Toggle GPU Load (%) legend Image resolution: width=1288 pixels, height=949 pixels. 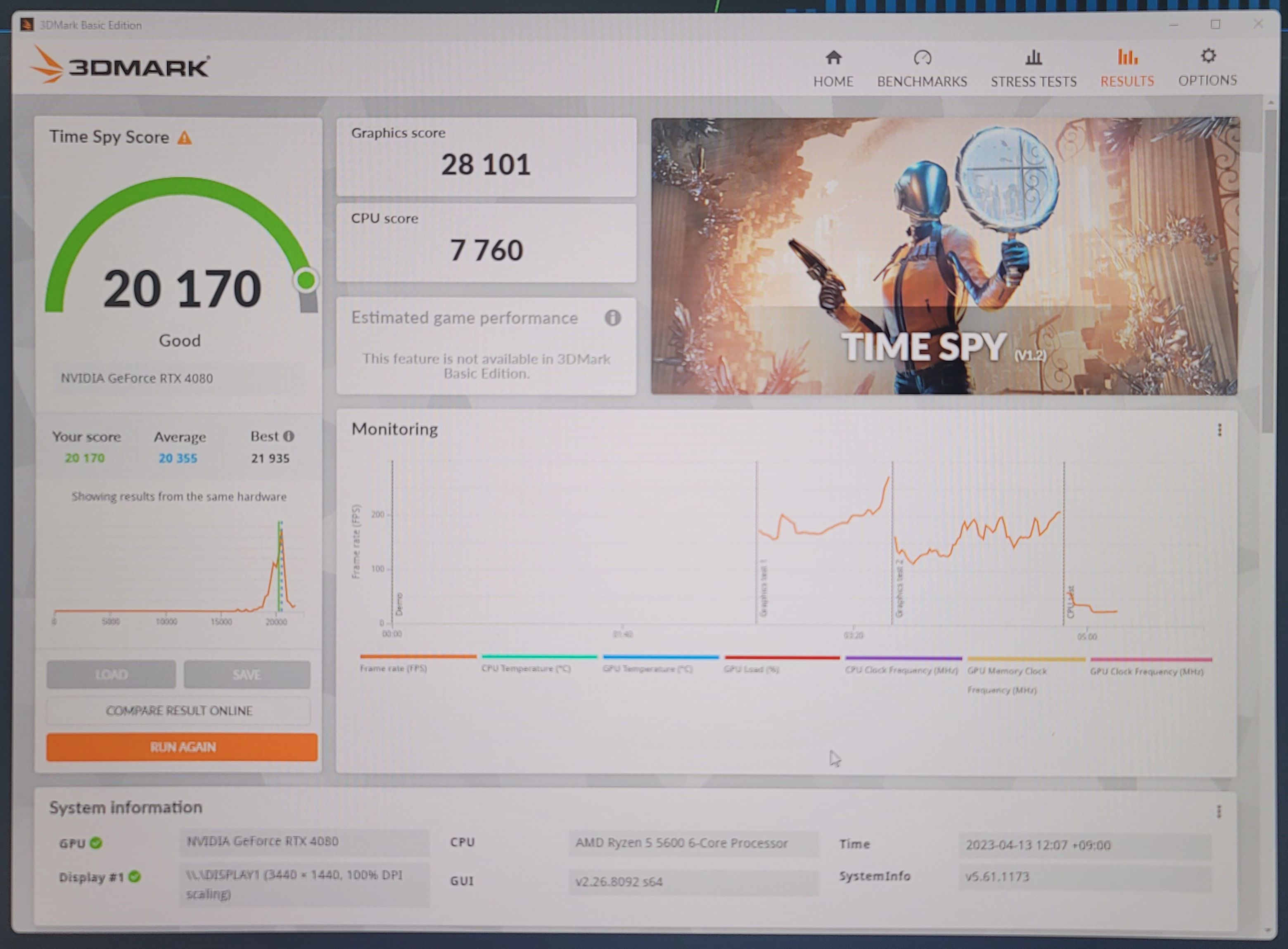click(x=782, y=664)
